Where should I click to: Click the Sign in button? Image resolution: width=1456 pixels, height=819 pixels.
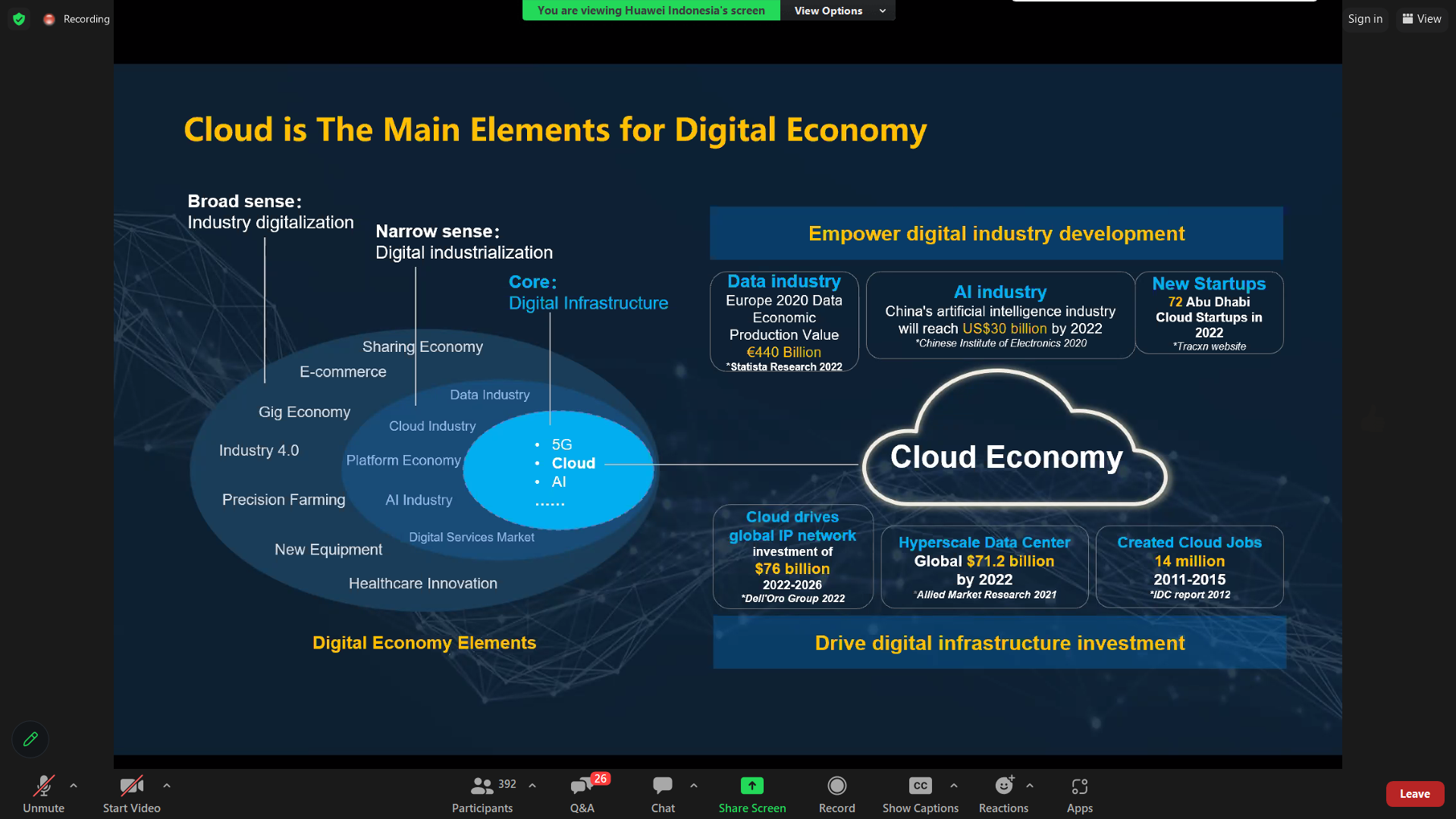click(x=1365, y=19)
